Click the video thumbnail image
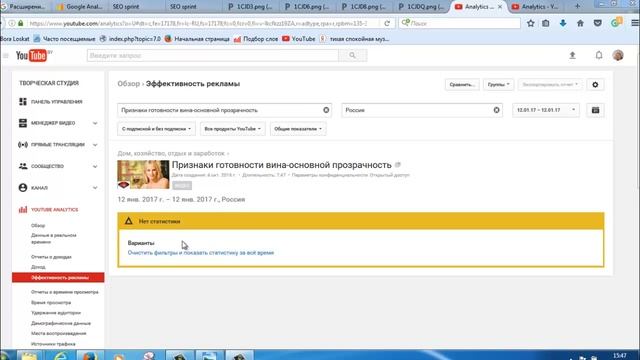The height and width of the screenshot is (360, 640). pyautogui.click(x=143, y=174)
